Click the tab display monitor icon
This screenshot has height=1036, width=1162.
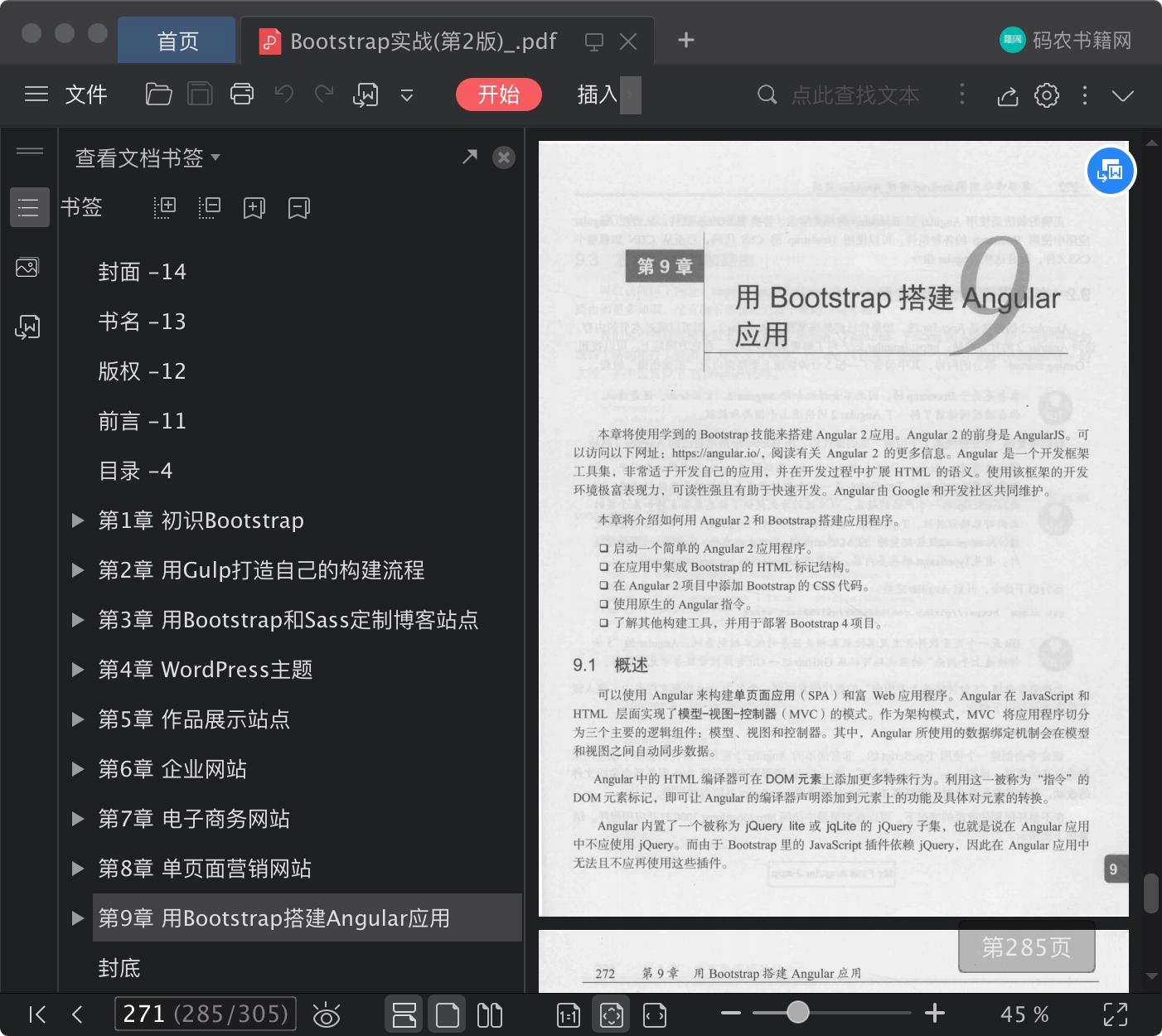(594, 42)
